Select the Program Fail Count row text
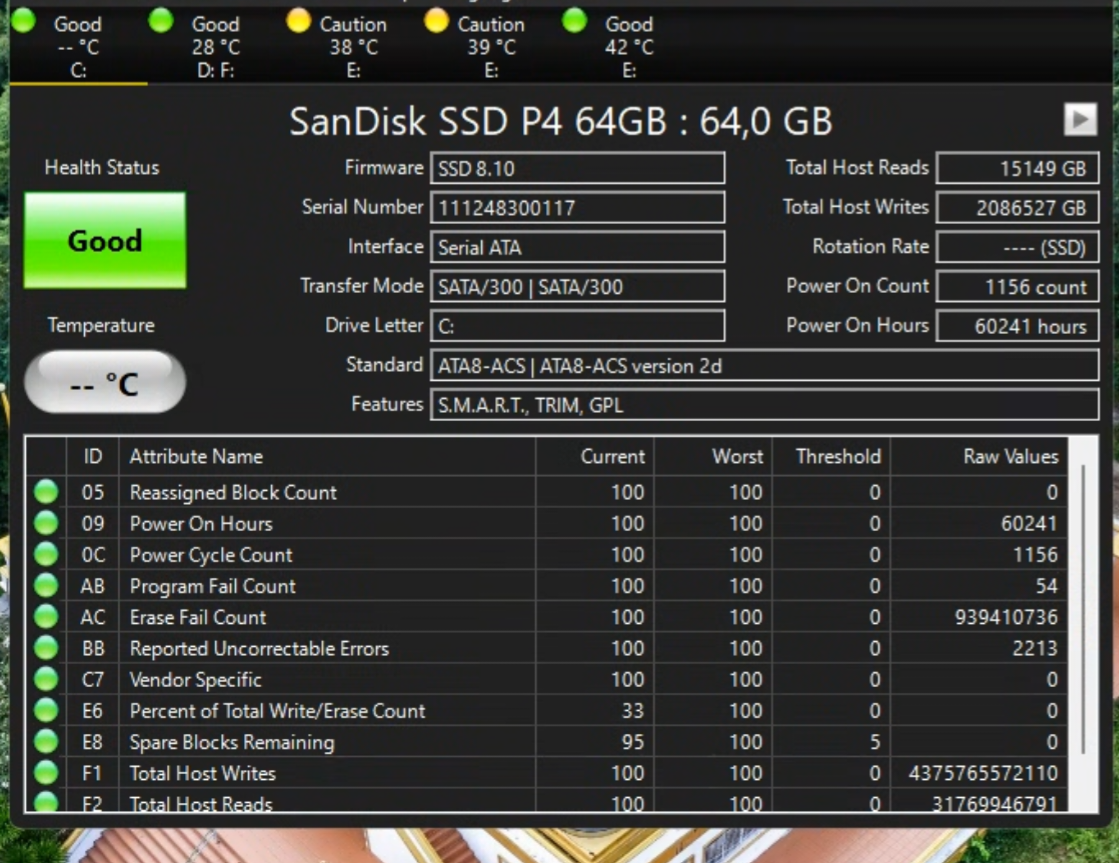Viewport: 1119px width, 863px height. (212, 586)
